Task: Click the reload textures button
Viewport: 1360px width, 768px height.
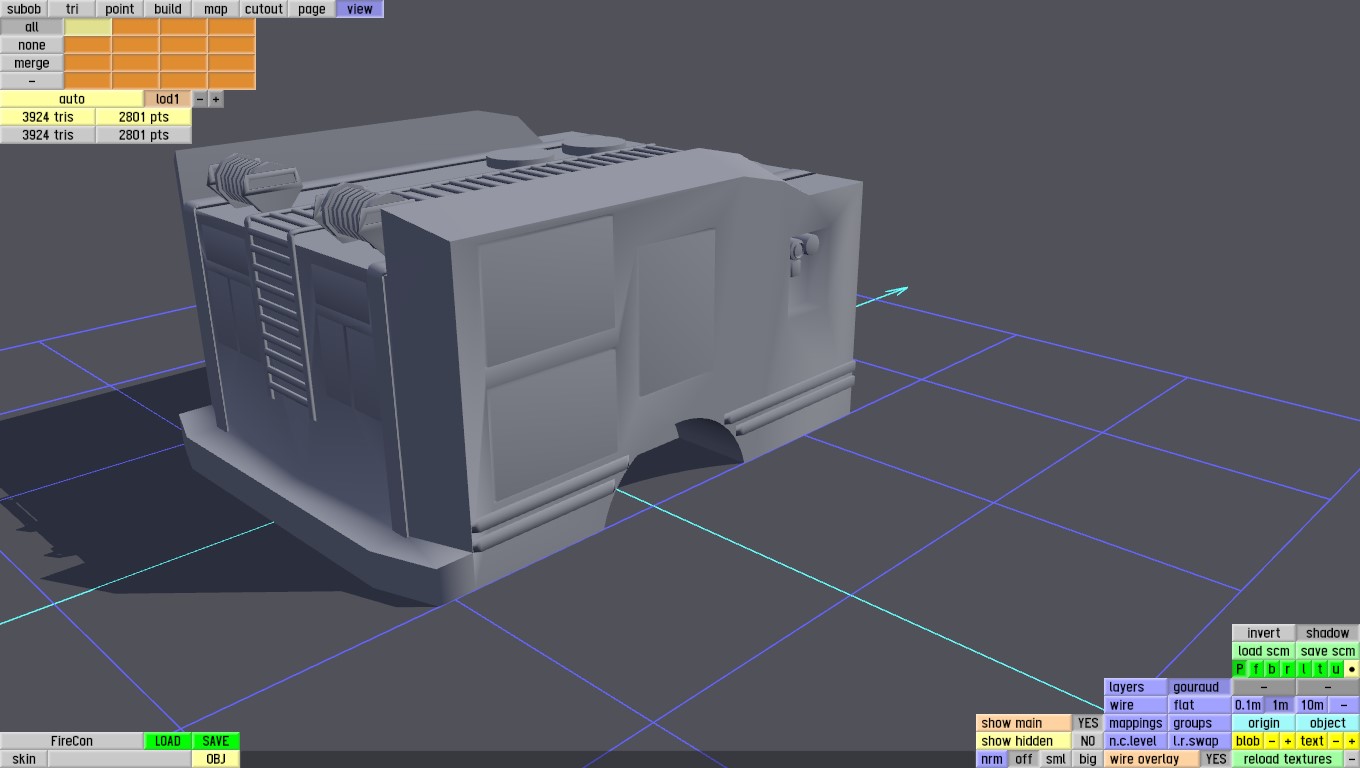Action: (1288, 759)
